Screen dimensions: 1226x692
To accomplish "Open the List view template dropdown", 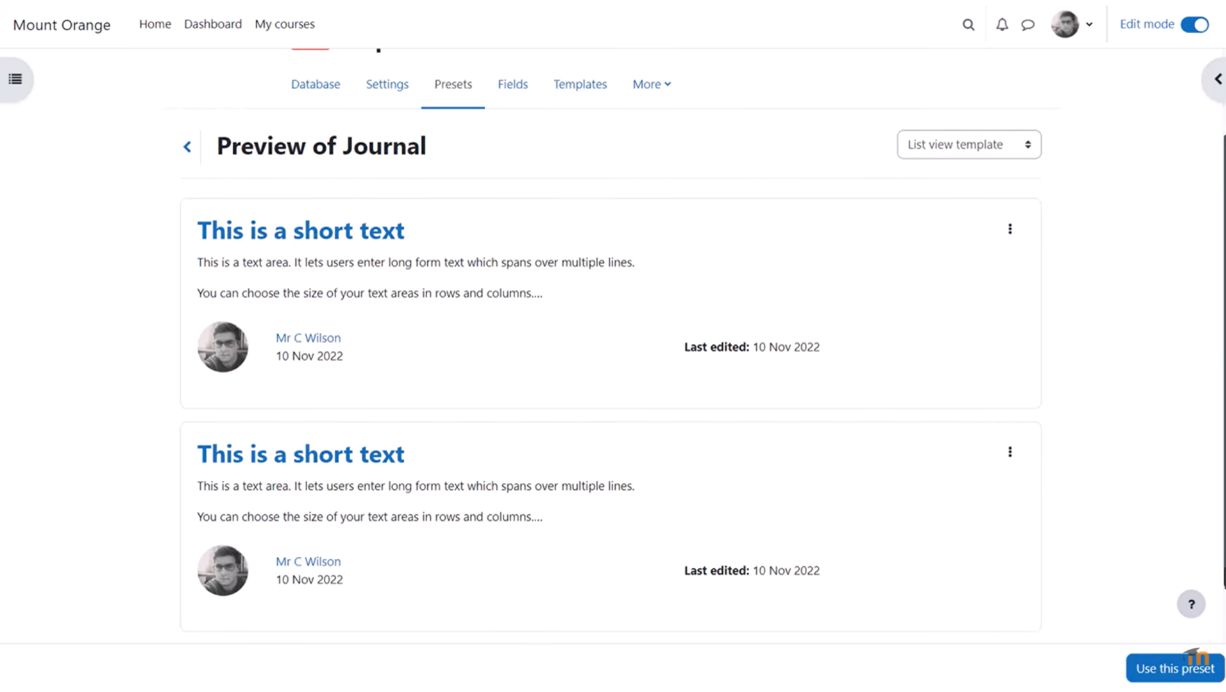I will pos(968,145).
